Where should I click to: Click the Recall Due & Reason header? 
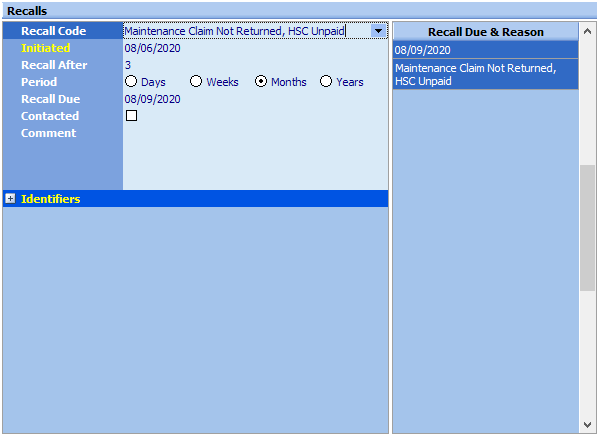(x=485, y=32)
